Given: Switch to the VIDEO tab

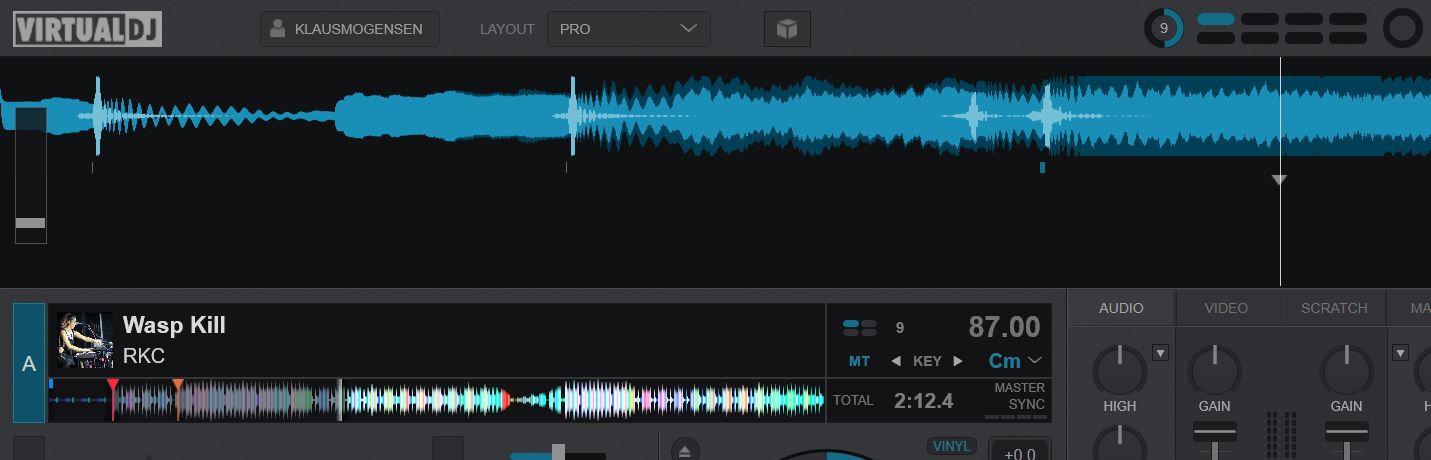Looking at the screenshot, I should click(x=1226, y=308).
